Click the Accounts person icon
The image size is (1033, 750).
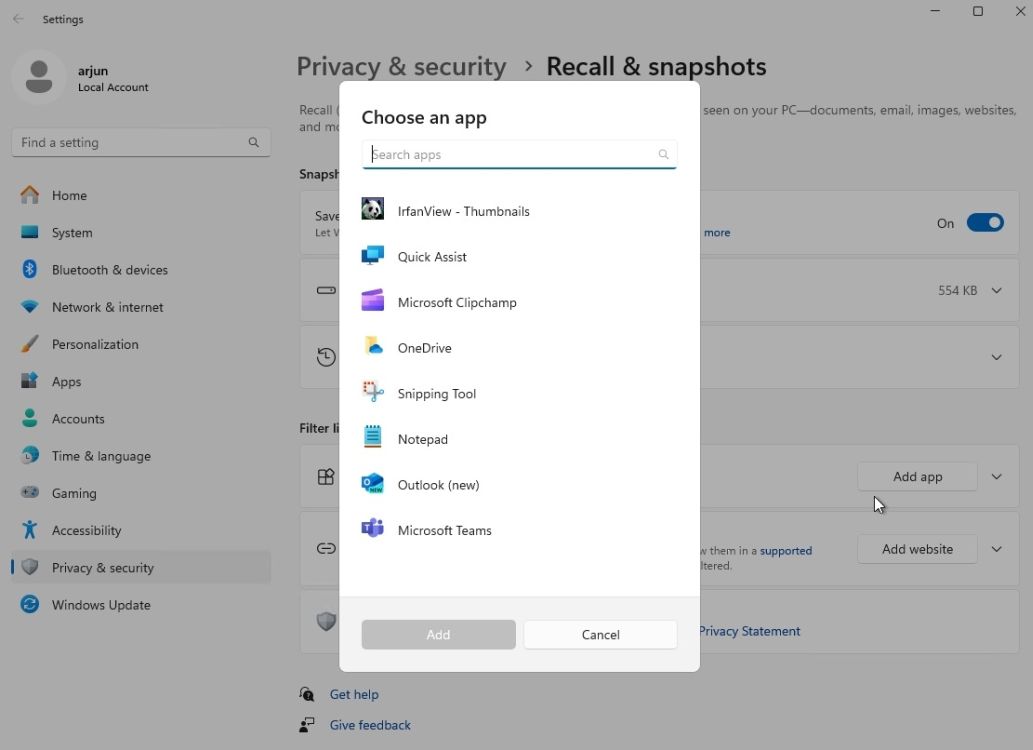pos(30,418)
